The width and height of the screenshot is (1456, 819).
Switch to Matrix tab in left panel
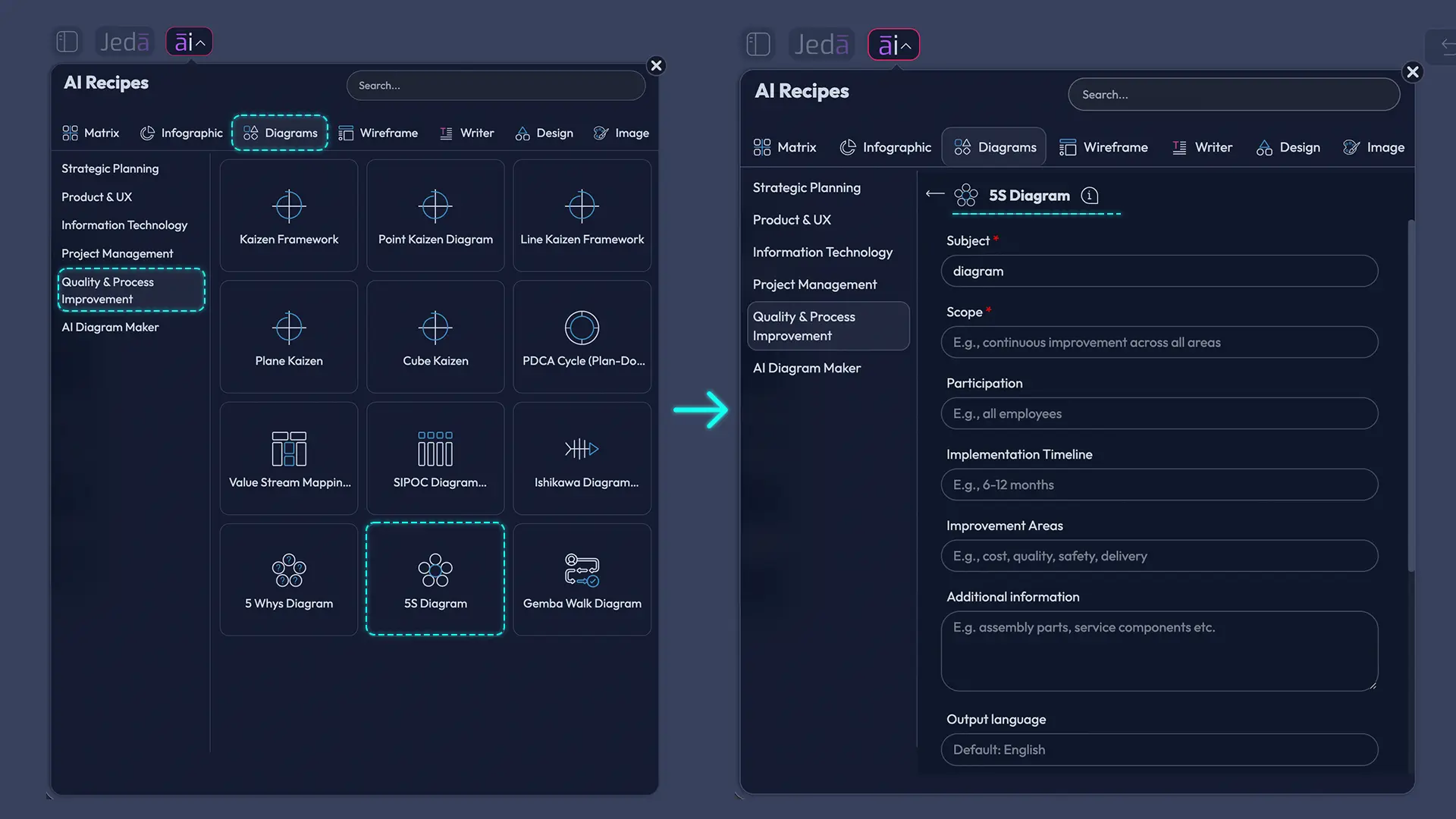91,133
